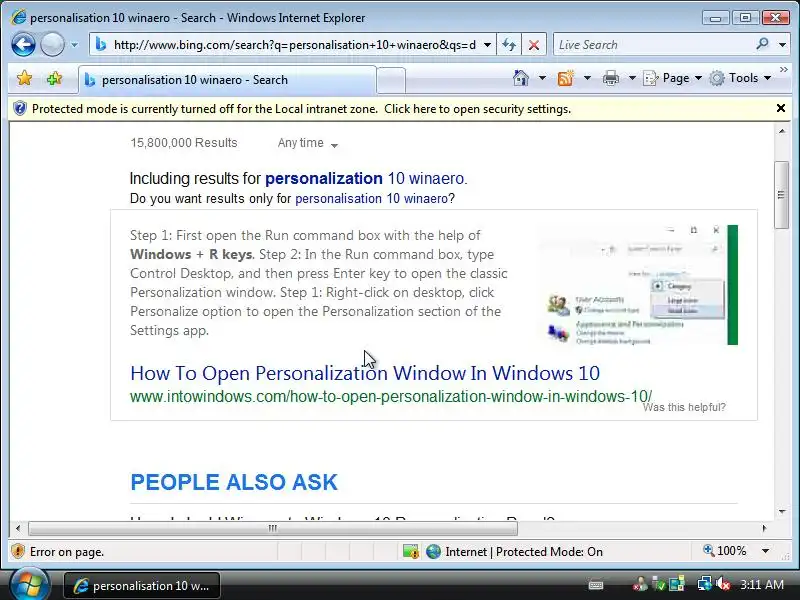Click the horizontal scrollbar left arrow

(x=18, y=528)
